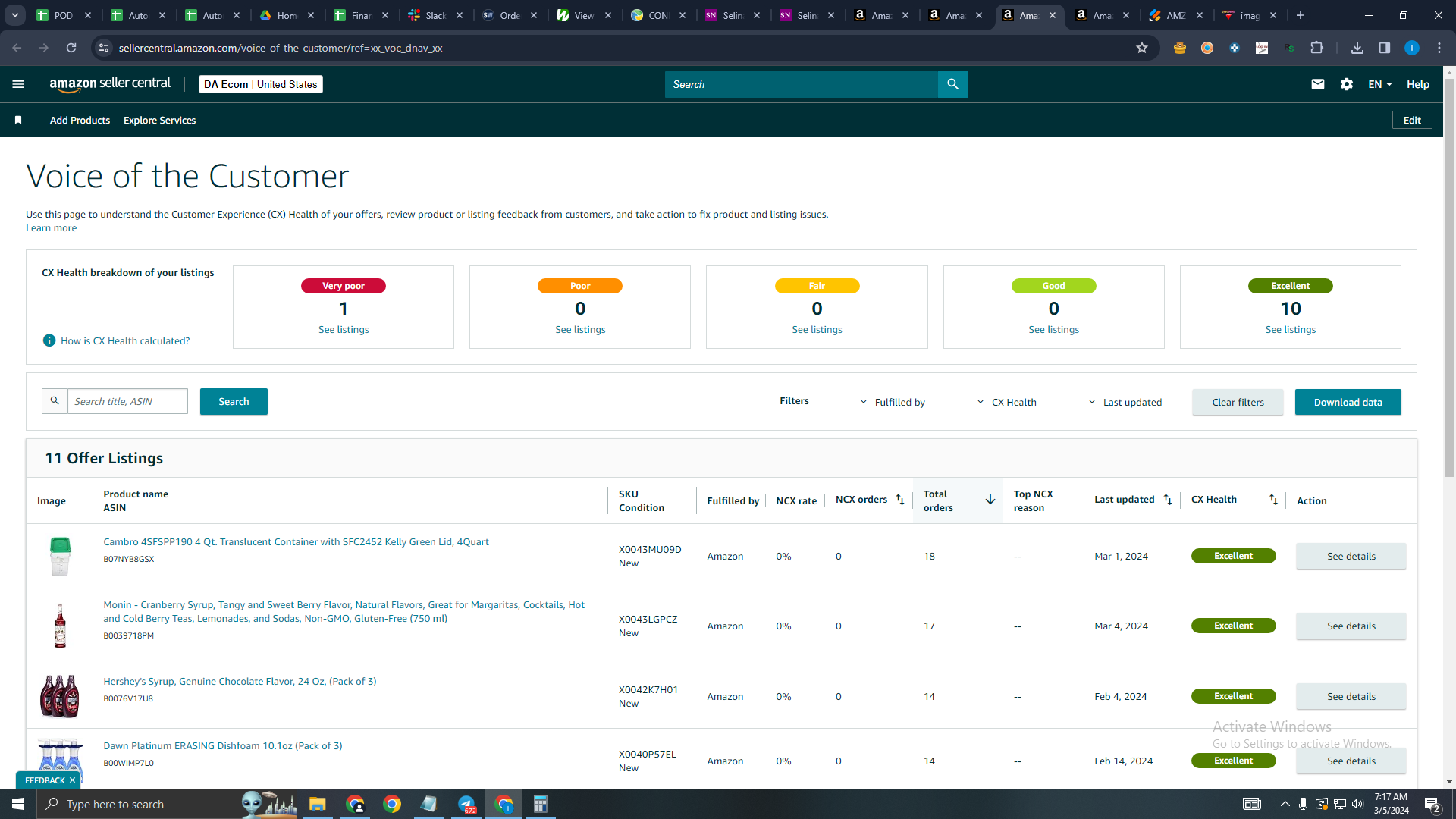Open Chrome side panel icon
This screenshot has height=819, width=1456.
[x=1385, y=48]
